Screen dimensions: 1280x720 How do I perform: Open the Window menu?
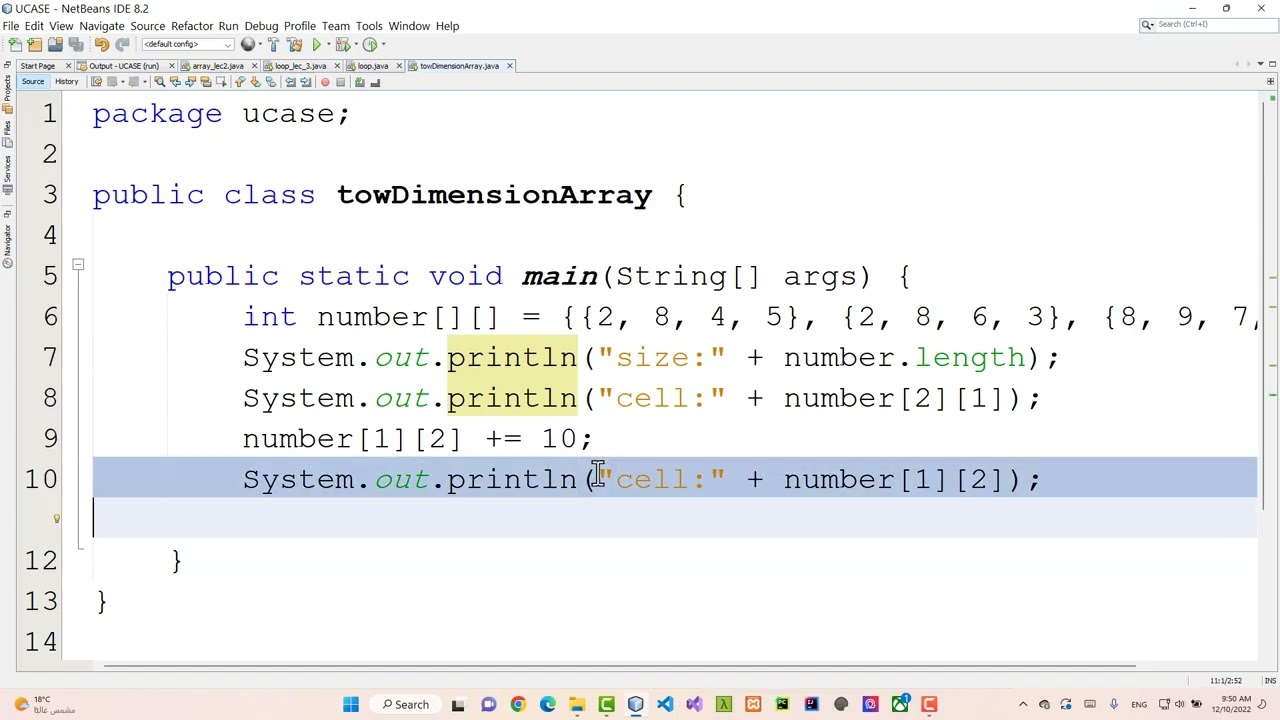tap(409, 26)
